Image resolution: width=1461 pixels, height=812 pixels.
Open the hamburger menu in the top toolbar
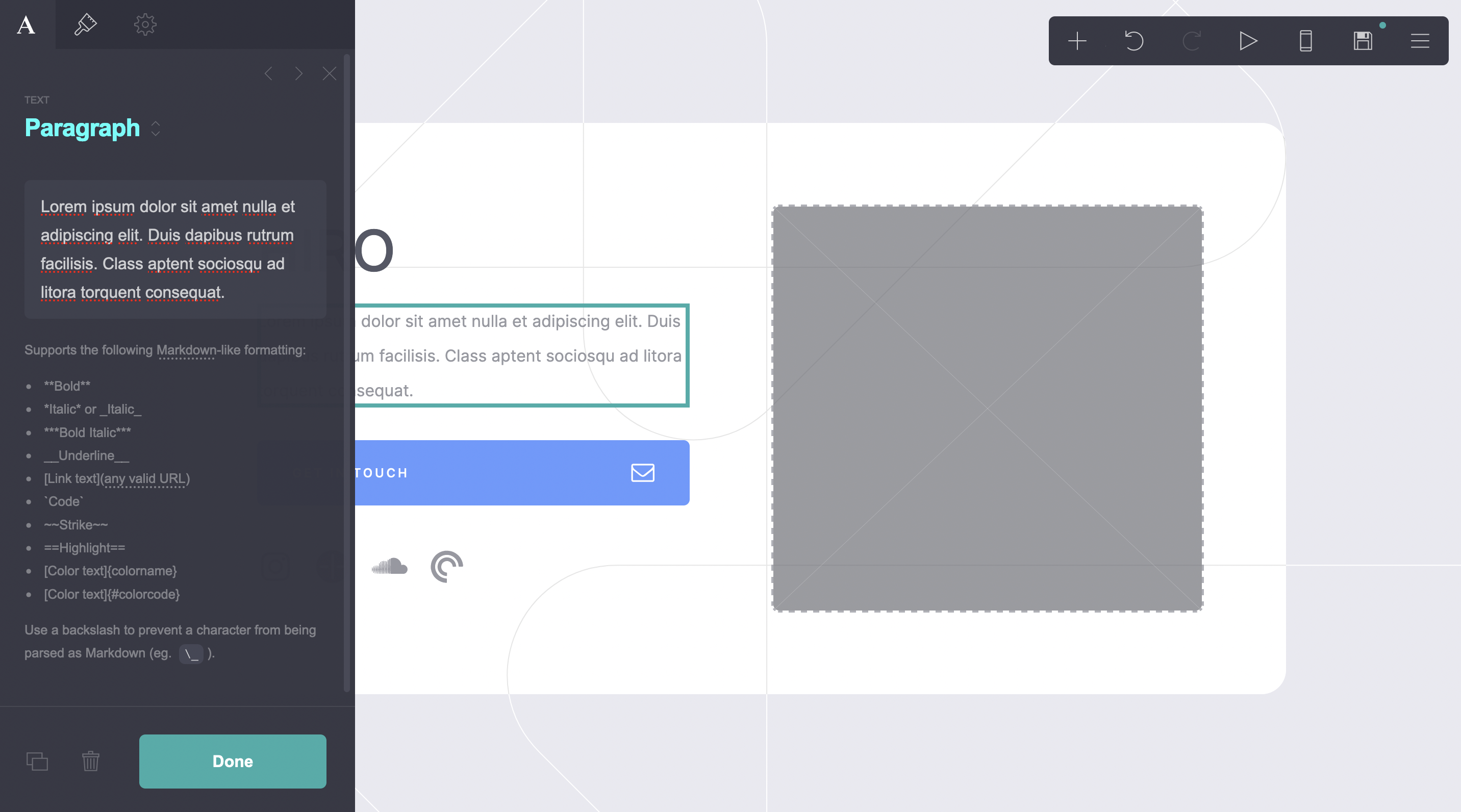(x=1420, y=40)
